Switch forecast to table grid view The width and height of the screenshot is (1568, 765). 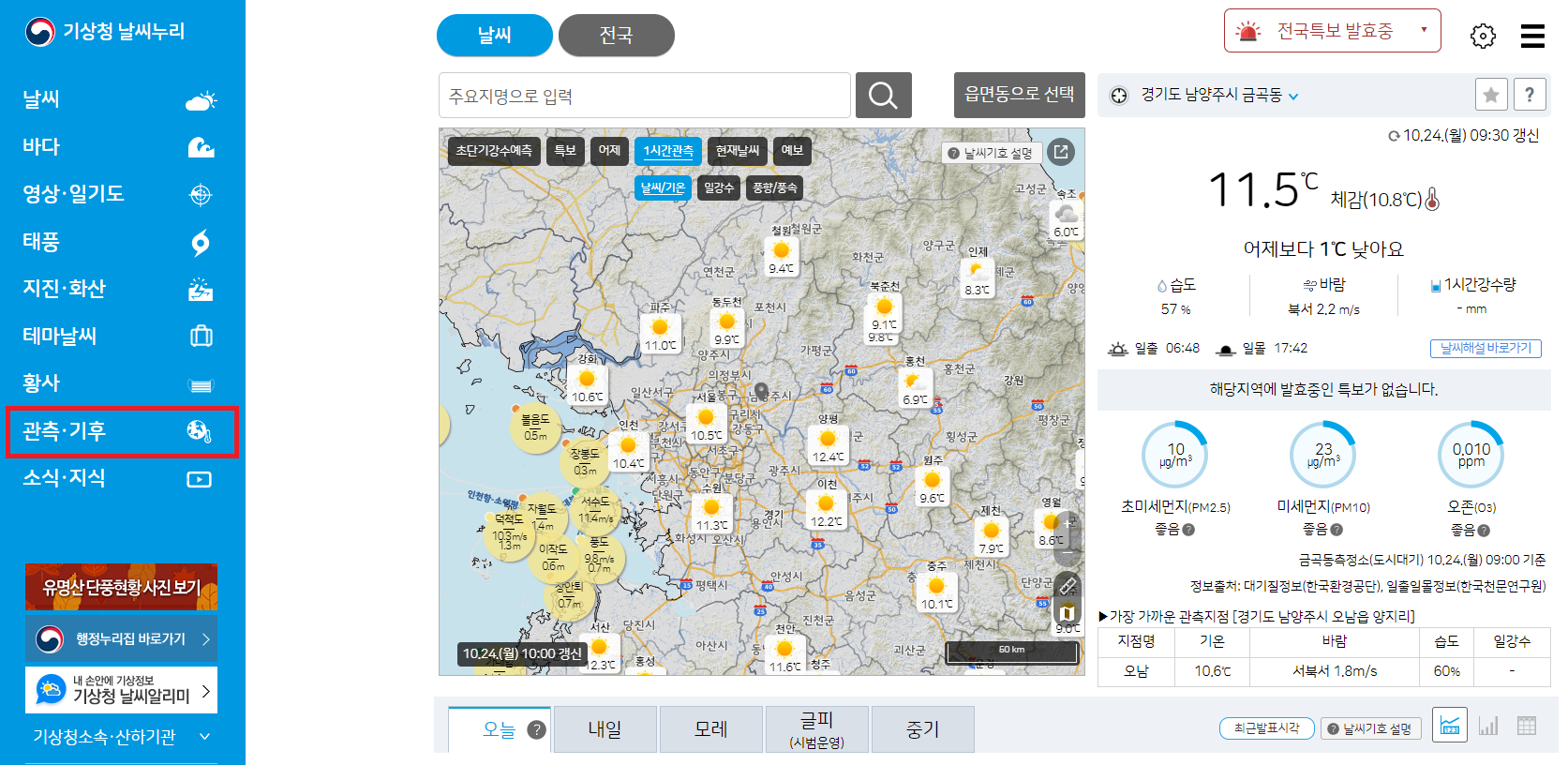(x=1527, y=726)
